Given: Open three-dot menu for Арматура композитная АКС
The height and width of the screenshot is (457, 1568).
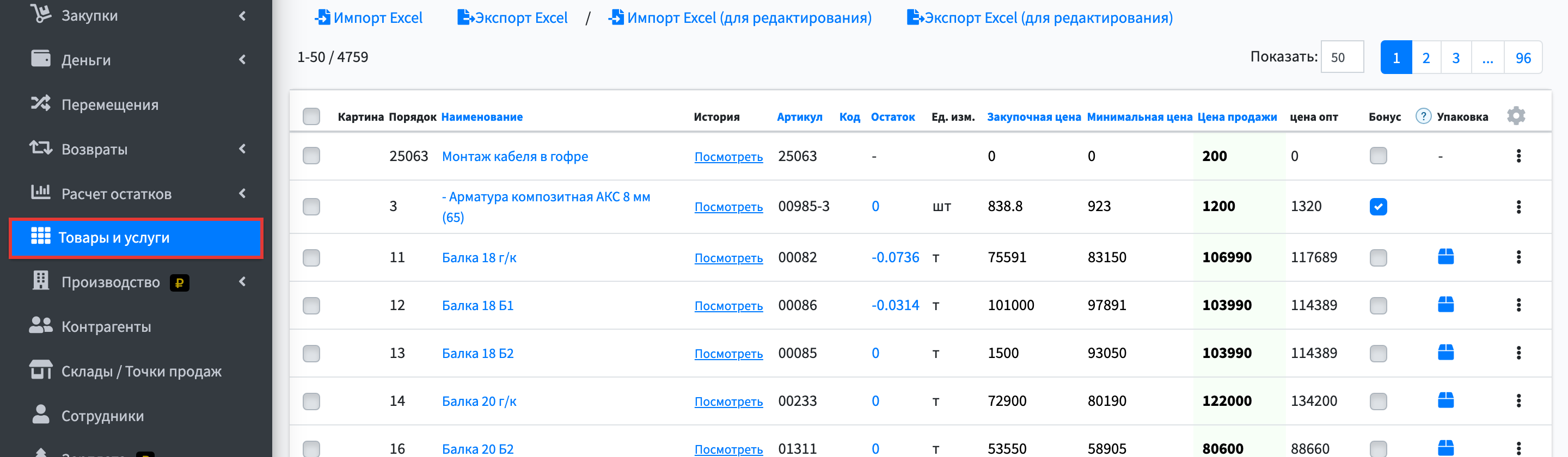Looking at the screenshot, I should coord(1518,207).
